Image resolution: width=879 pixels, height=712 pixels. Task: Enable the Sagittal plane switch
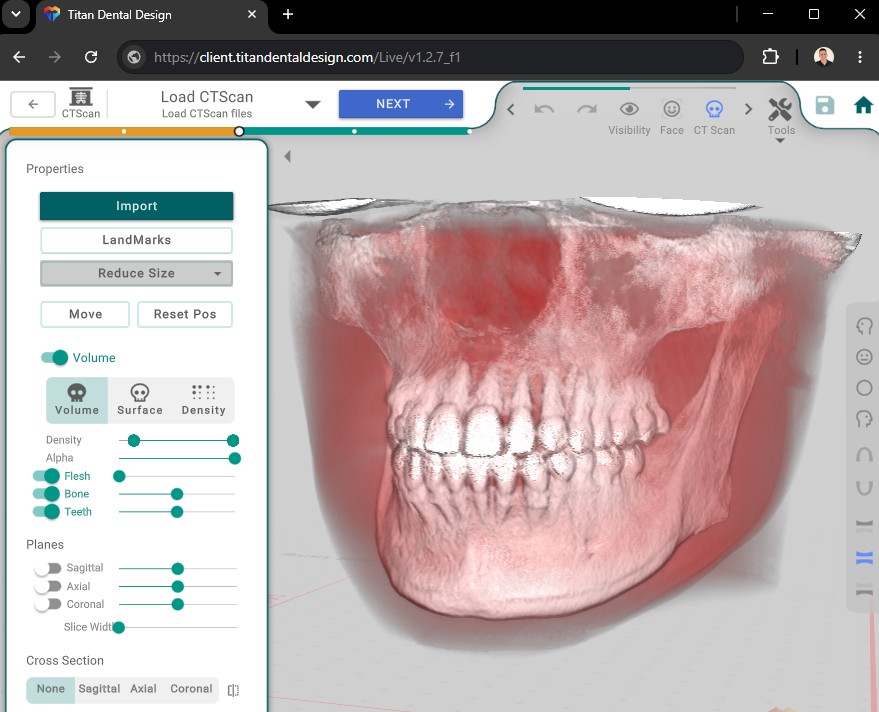click(x=48, y=568)
